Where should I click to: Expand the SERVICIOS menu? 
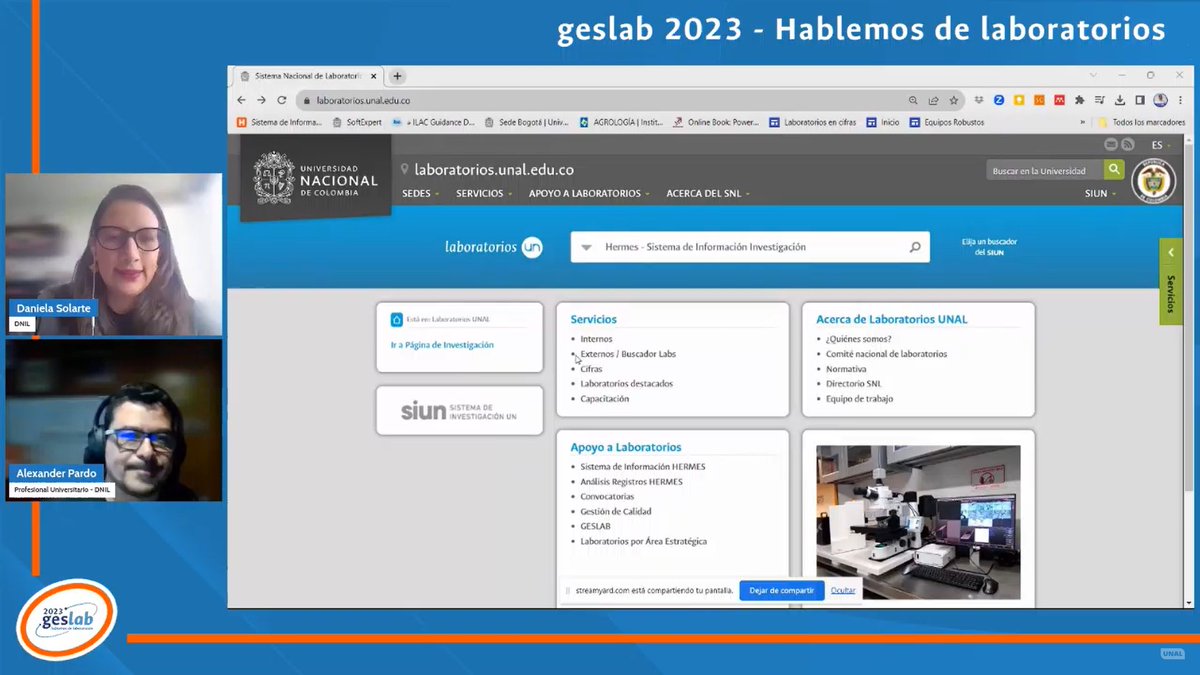(484, 193)
